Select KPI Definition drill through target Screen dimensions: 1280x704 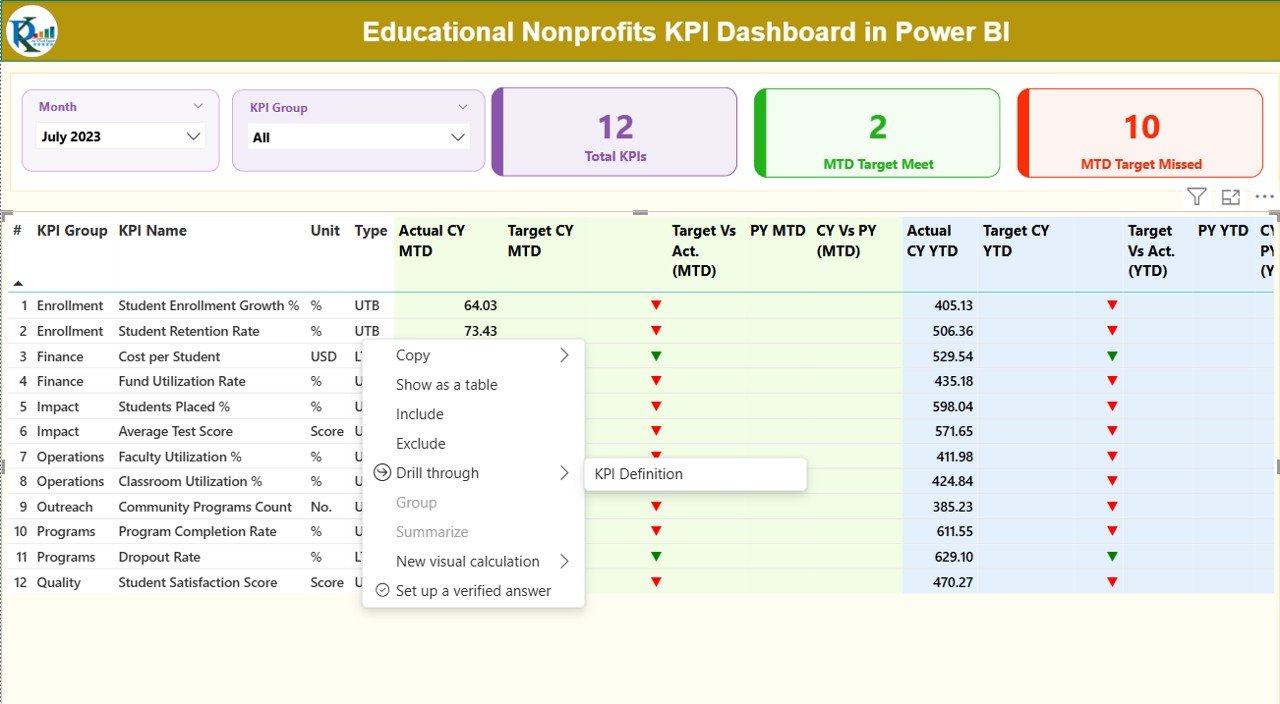click(x=639, y=474)
